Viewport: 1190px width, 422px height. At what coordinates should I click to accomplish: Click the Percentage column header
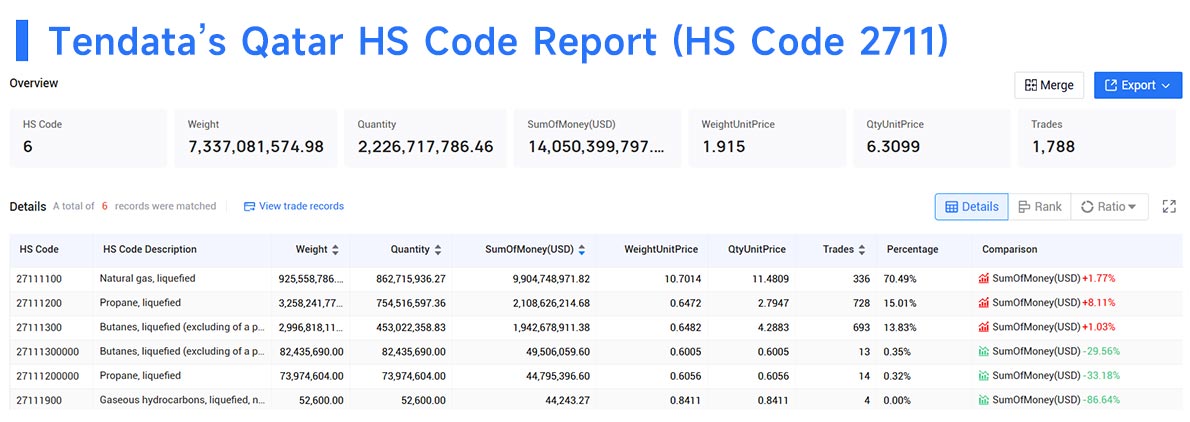click(912, 249)
